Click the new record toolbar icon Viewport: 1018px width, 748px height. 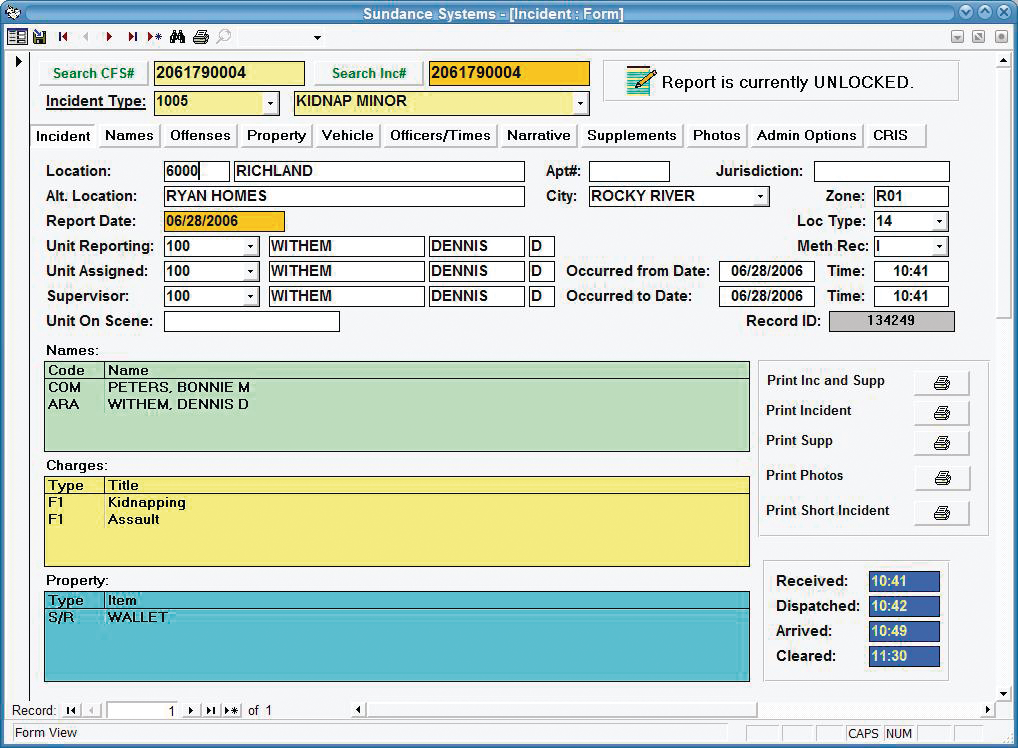[x=154, y=37]
